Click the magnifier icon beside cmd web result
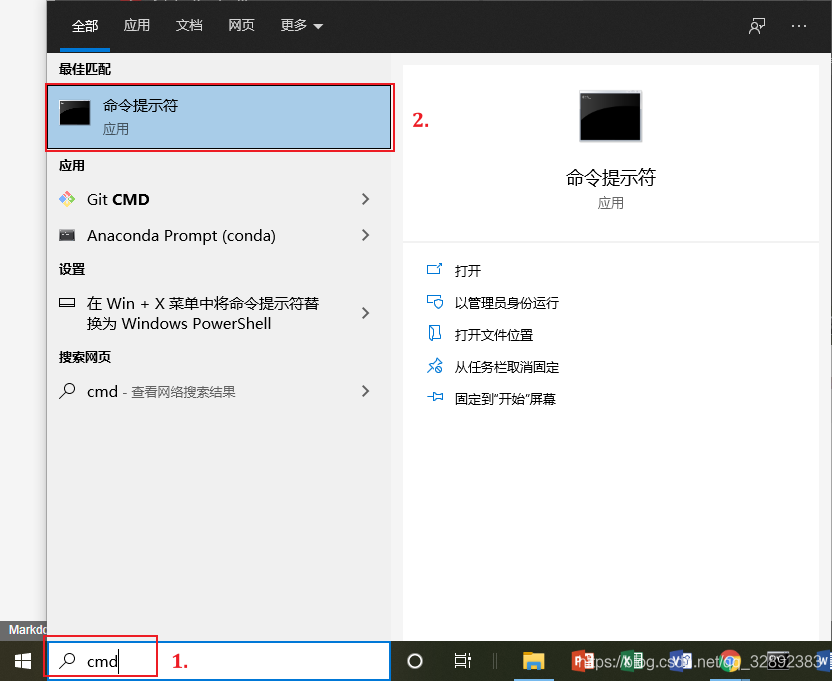This screenshot has height=681, width=832. 67,391
